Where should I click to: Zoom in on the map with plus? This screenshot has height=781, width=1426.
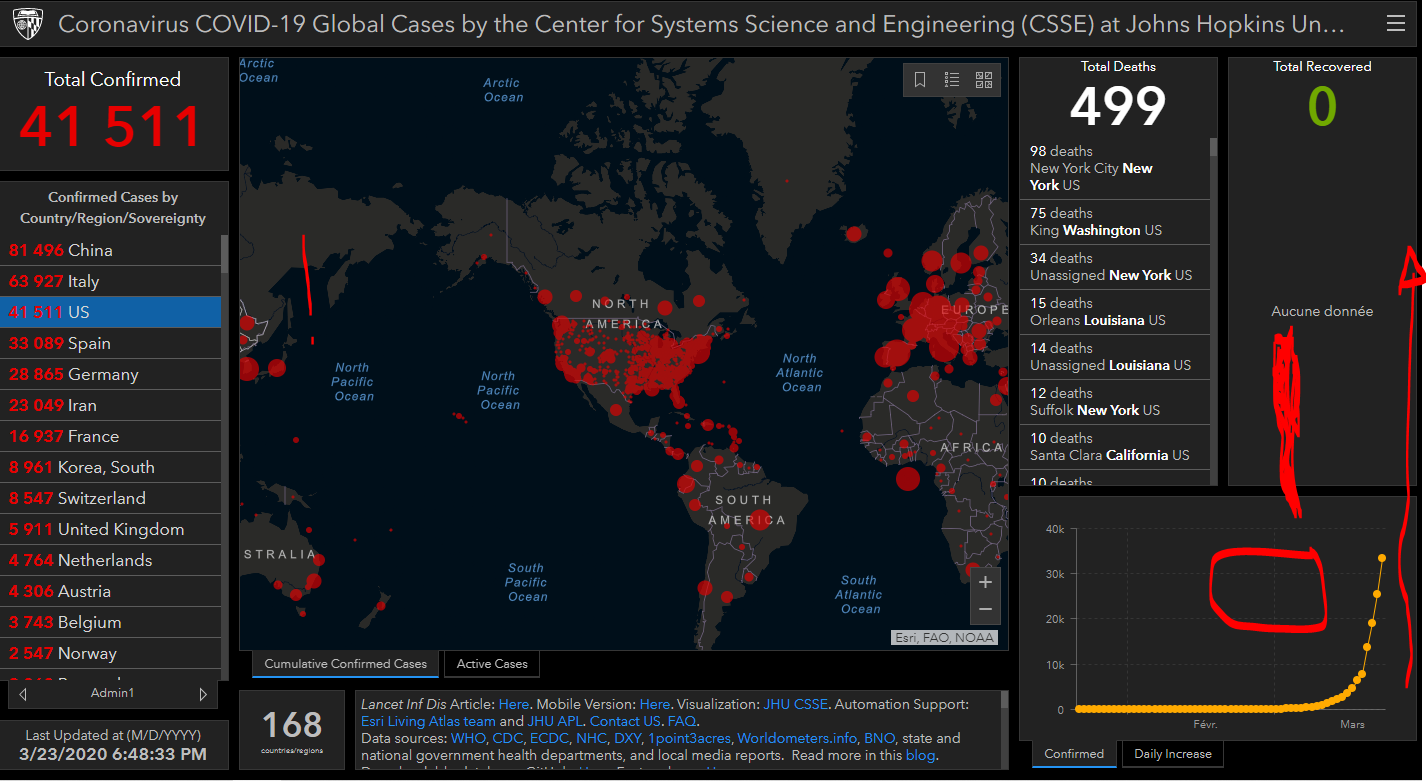pos(985,582)
